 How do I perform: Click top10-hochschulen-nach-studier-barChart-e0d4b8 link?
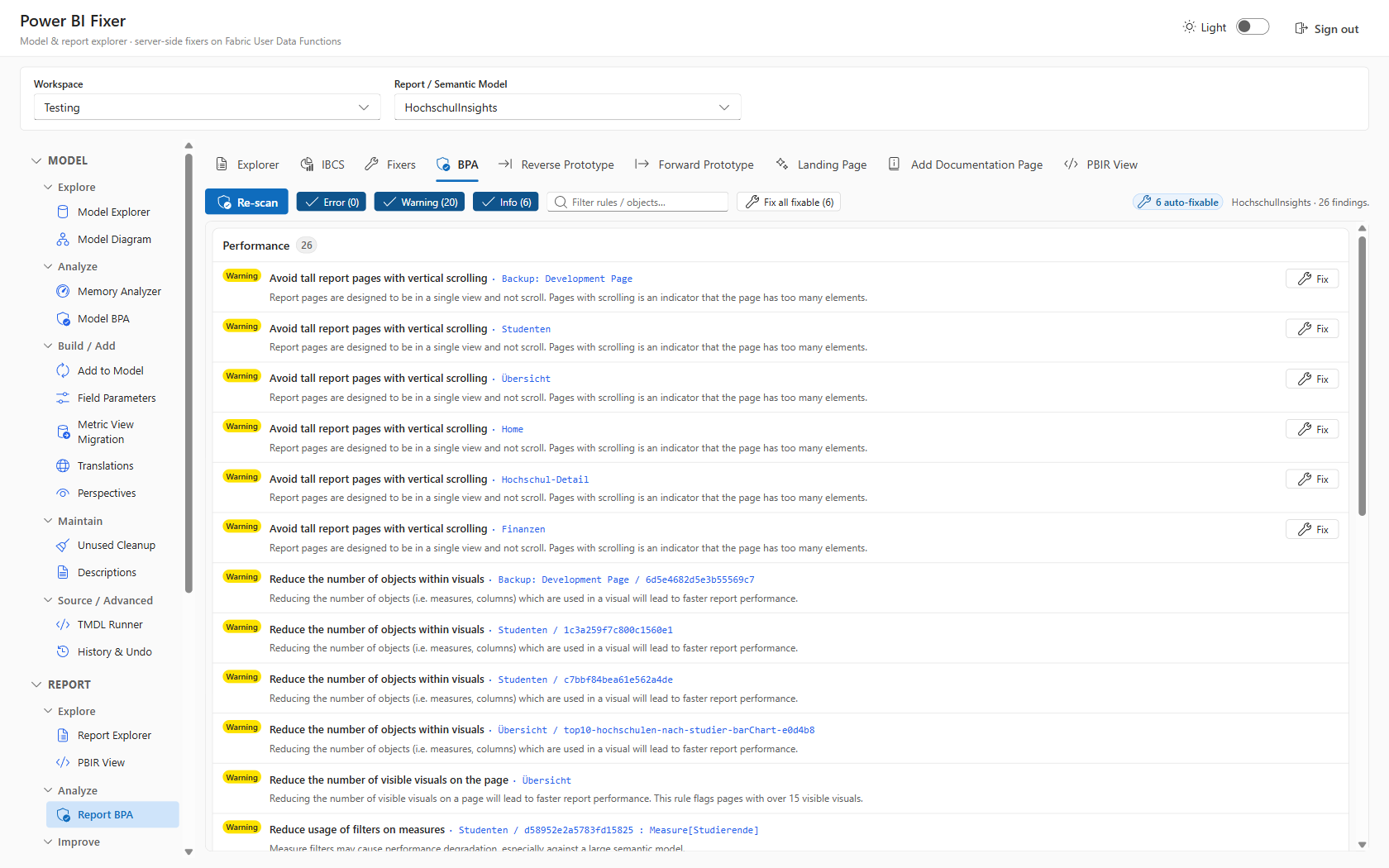point(689,730)
